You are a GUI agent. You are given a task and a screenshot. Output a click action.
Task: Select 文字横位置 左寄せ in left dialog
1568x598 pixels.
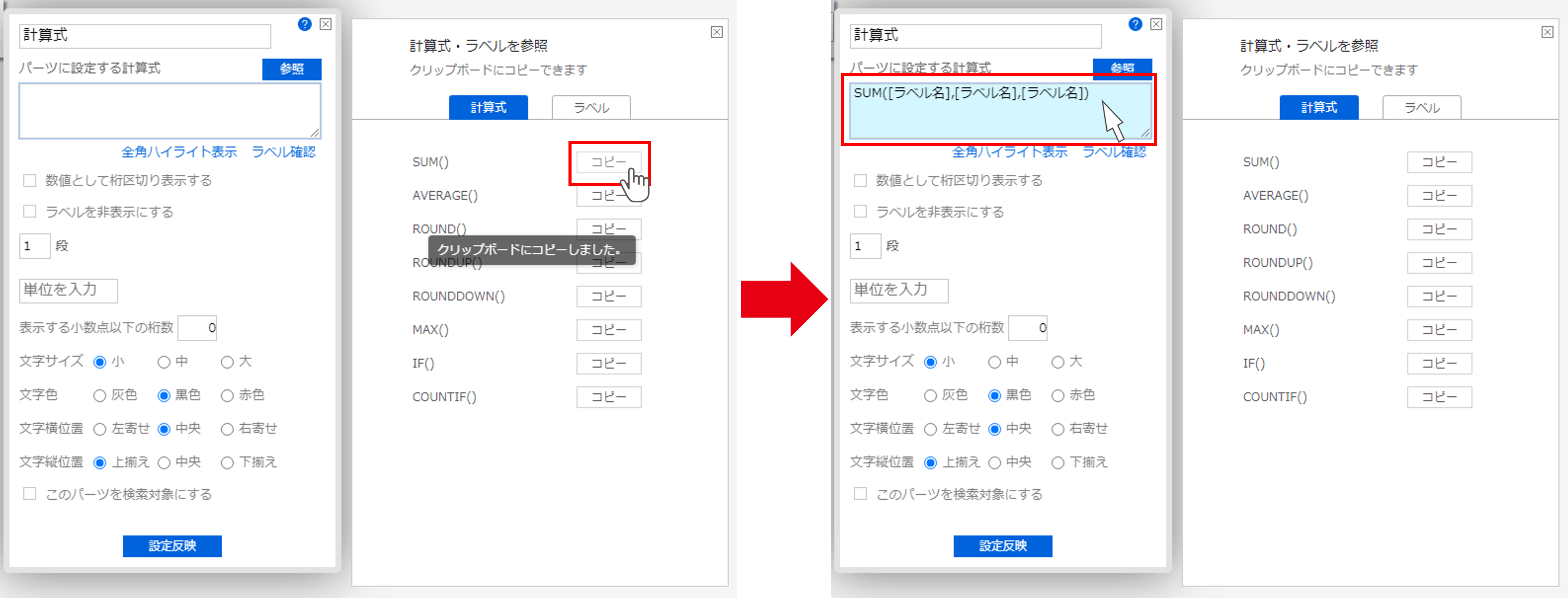[100, 430]
